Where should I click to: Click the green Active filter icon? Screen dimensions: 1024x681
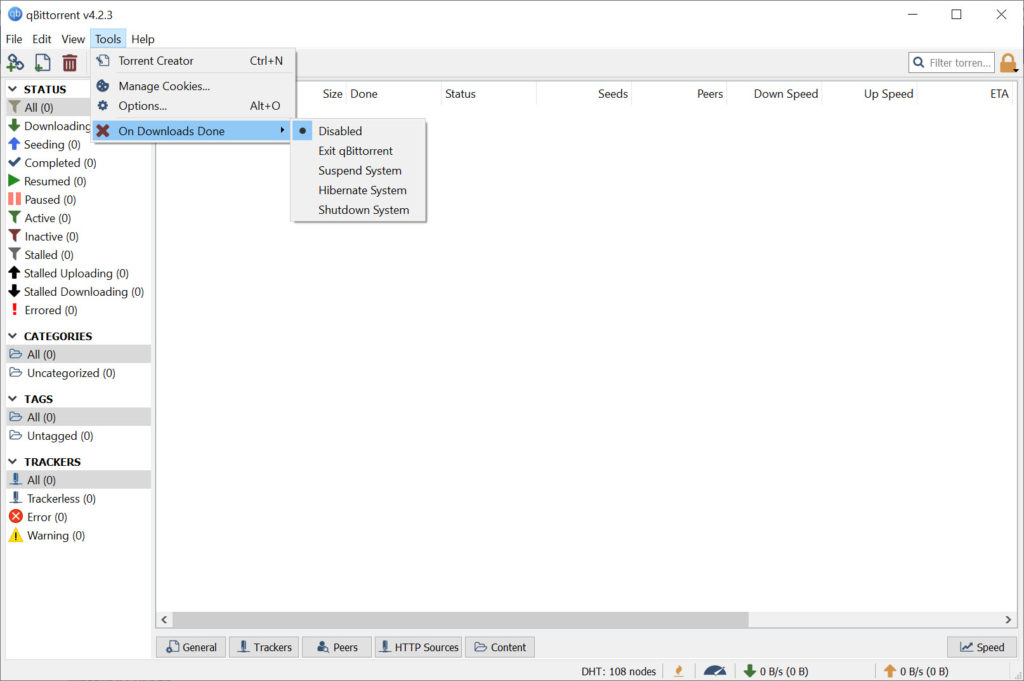[x=14, y=217]
